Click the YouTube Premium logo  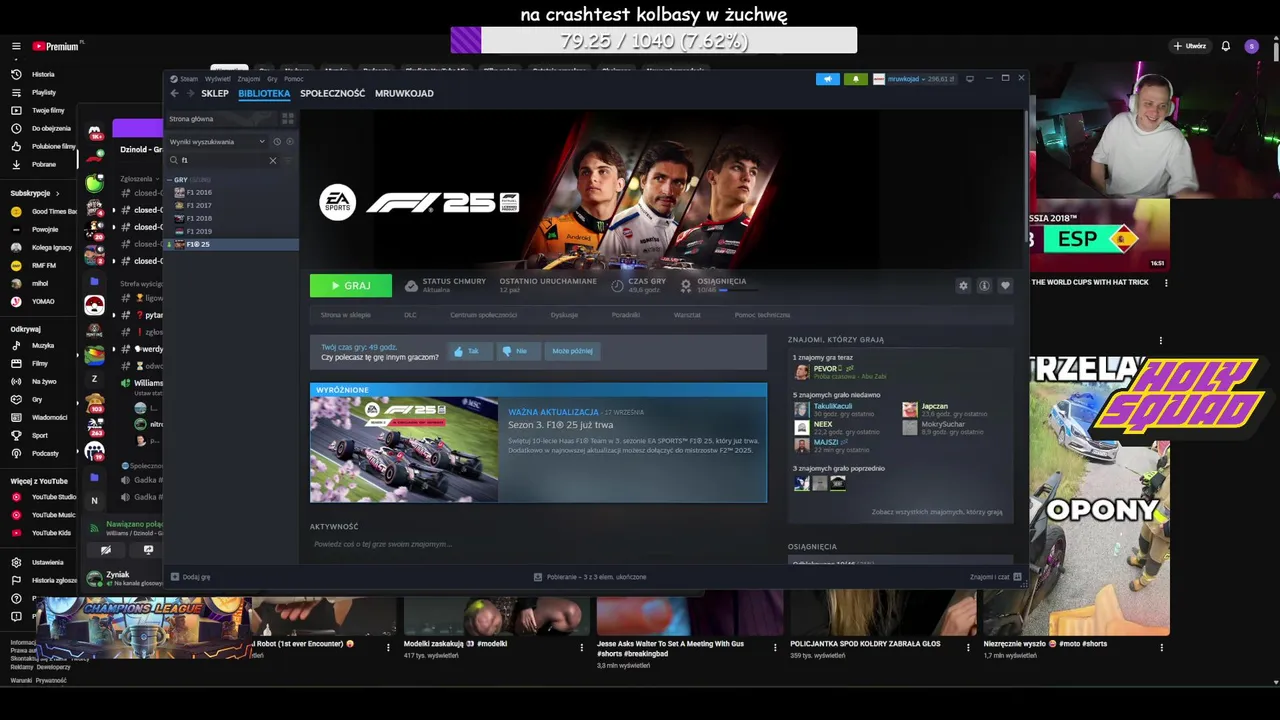pyautogui.click(x=55, y=46)
